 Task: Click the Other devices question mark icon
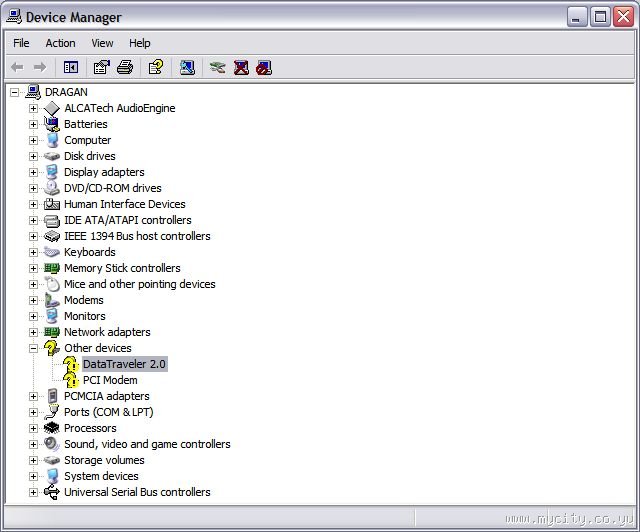52,348
